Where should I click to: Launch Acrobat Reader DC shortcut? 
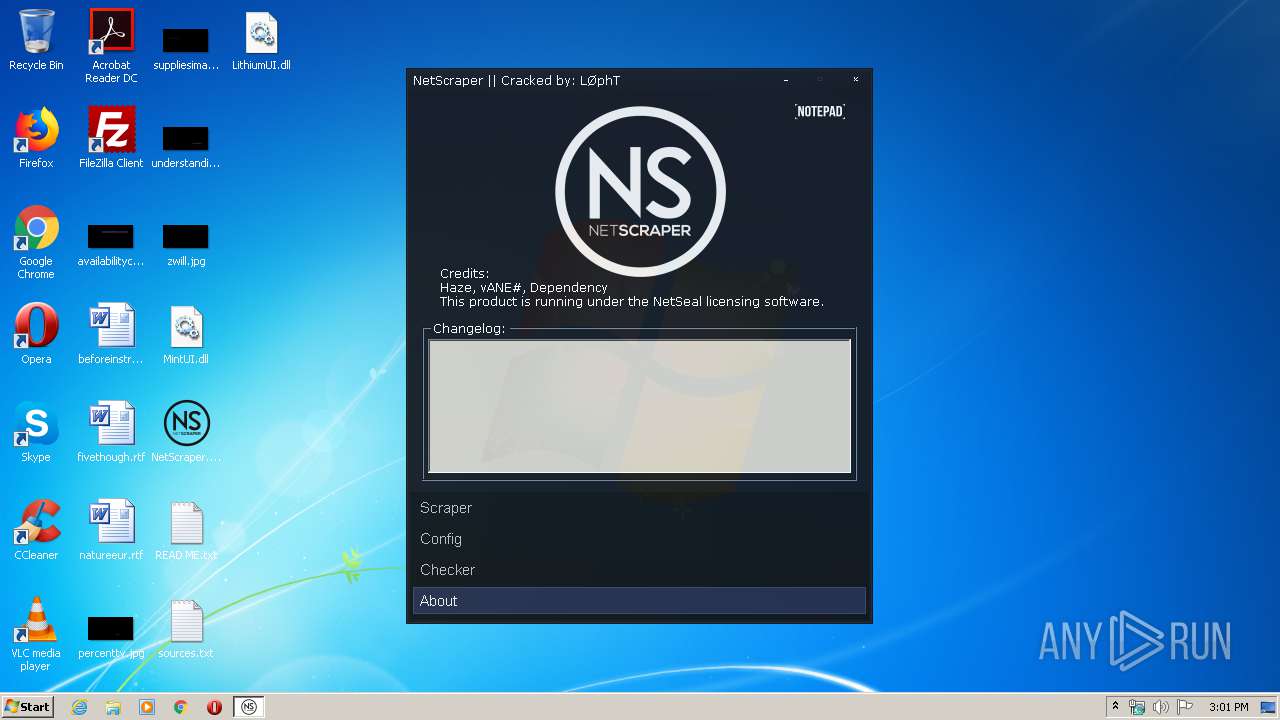pyautogui.click(x=111, y=46)
